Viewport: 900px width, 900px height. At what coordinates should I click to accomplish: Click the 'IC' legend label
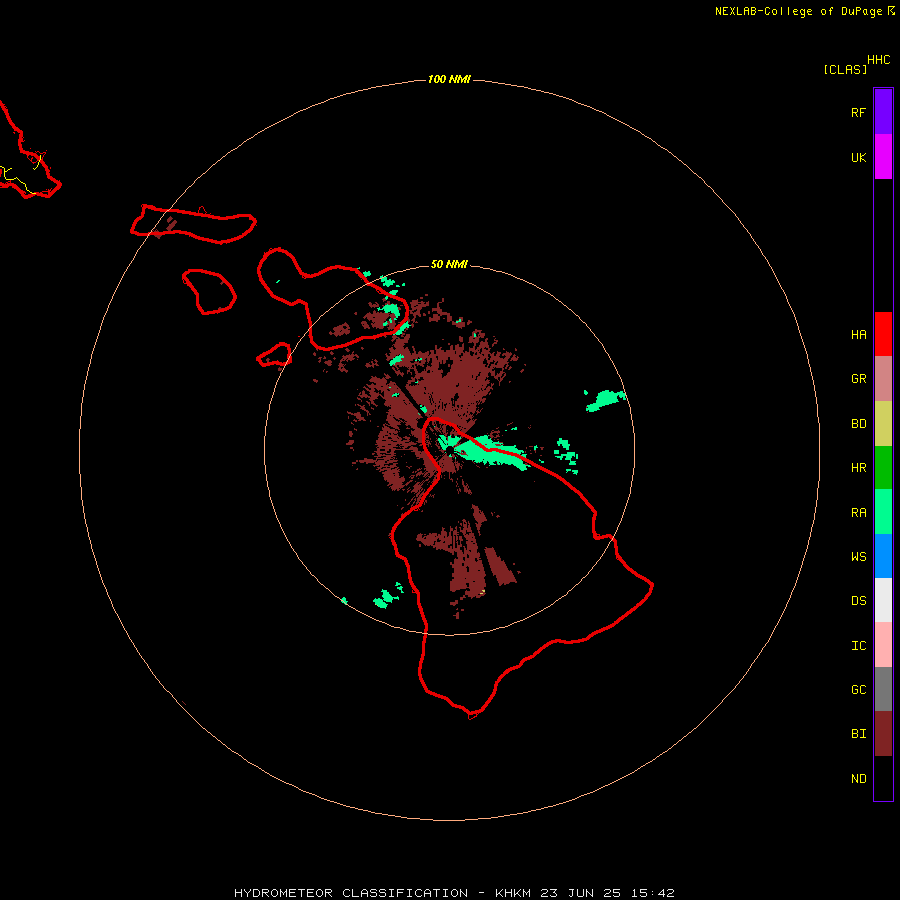[858, 645]
